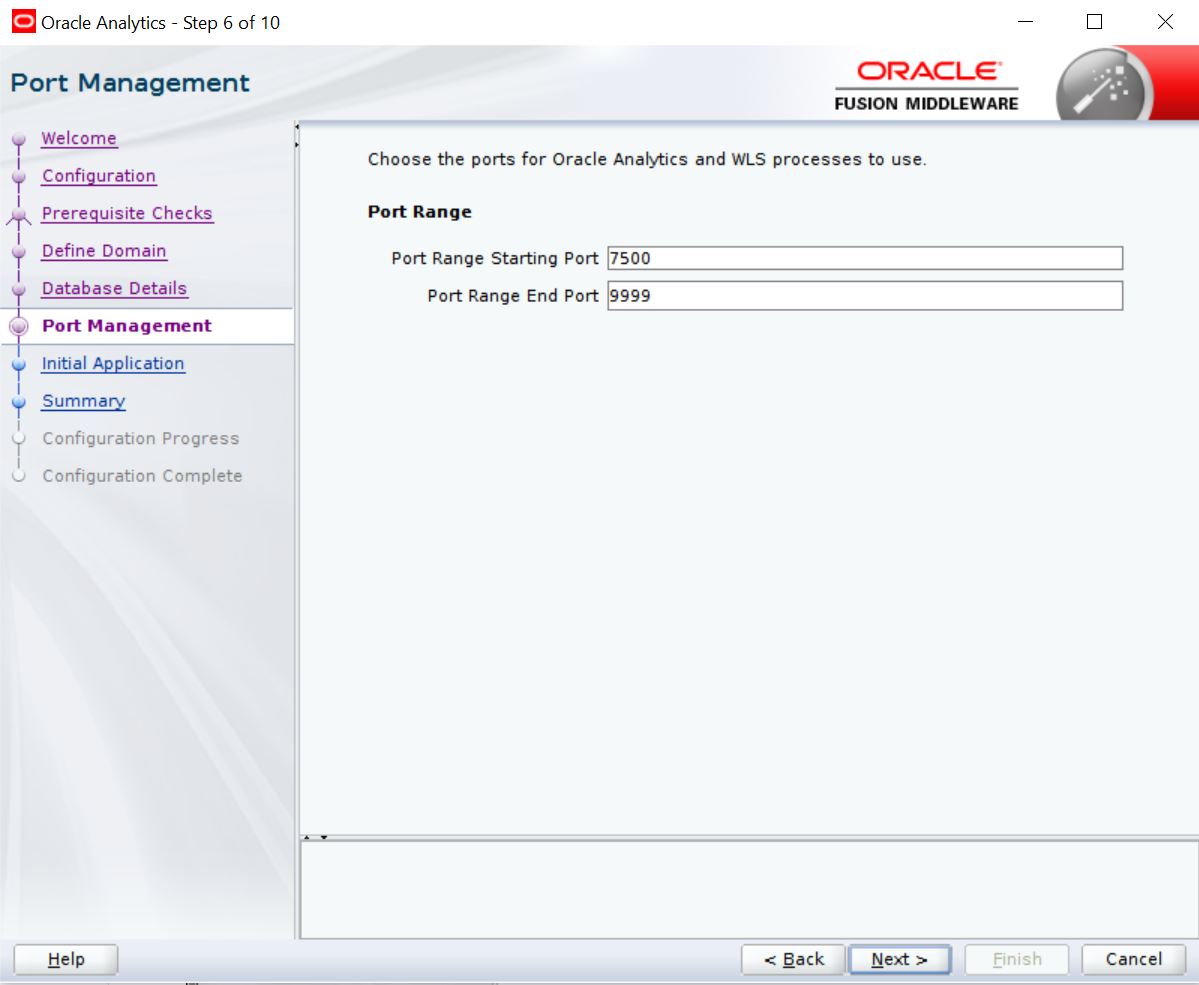Click the Summary step node icon

[x=19, y=402]
